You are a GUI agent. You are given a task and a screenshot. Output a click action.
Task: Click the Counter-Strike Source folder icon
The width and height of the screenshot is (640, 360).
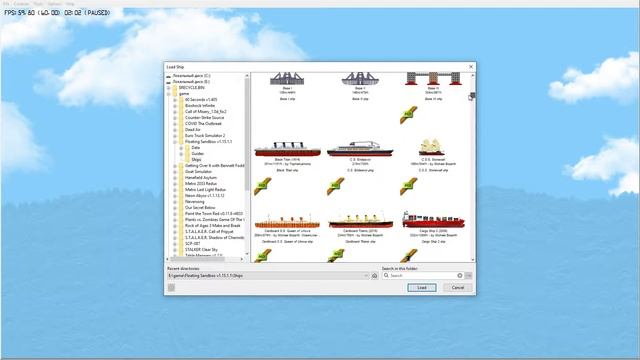181,118
